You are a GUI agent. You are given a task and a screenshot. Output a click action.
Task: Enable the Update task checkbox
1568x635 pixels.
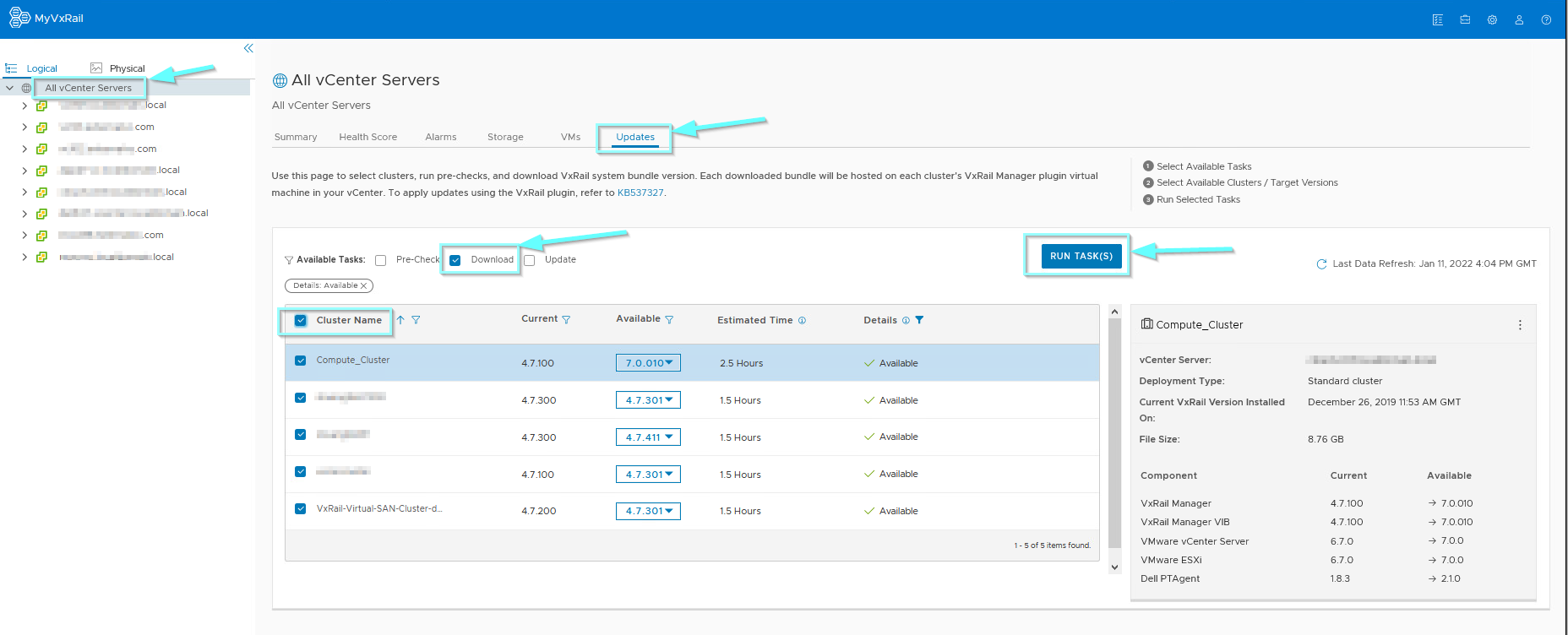pos(529,260)
